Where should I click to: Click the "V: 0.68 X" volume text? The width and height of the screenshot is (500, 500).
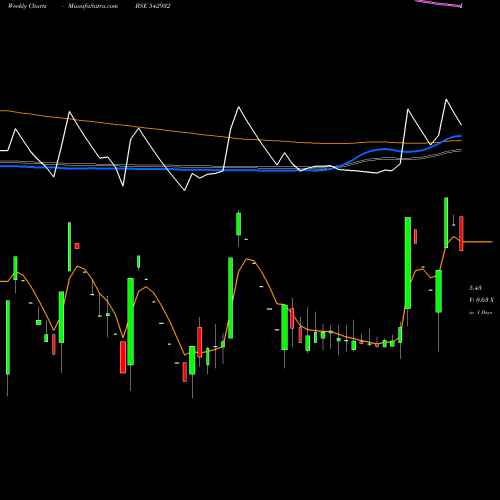[x=481, y=300]
